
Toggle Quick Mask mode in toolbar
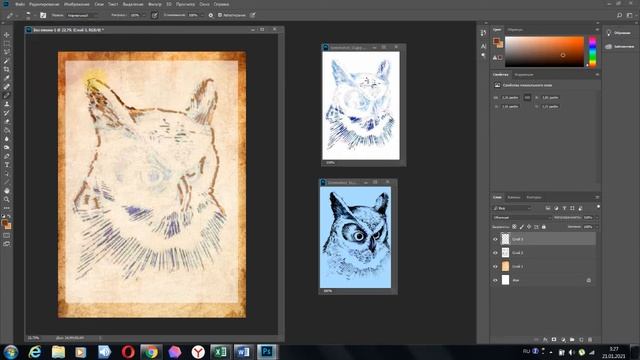[7, 236]
